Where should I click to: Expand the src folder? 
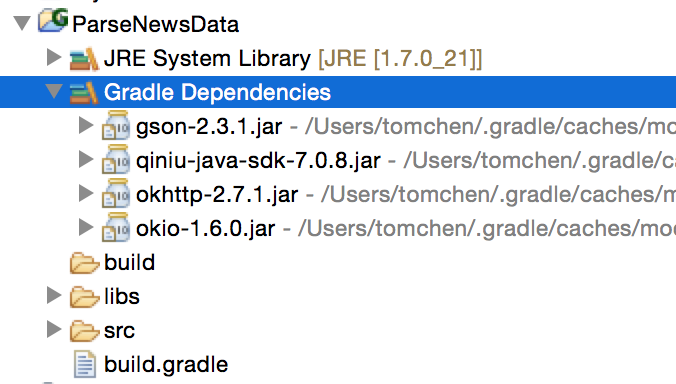pos(54,329)
